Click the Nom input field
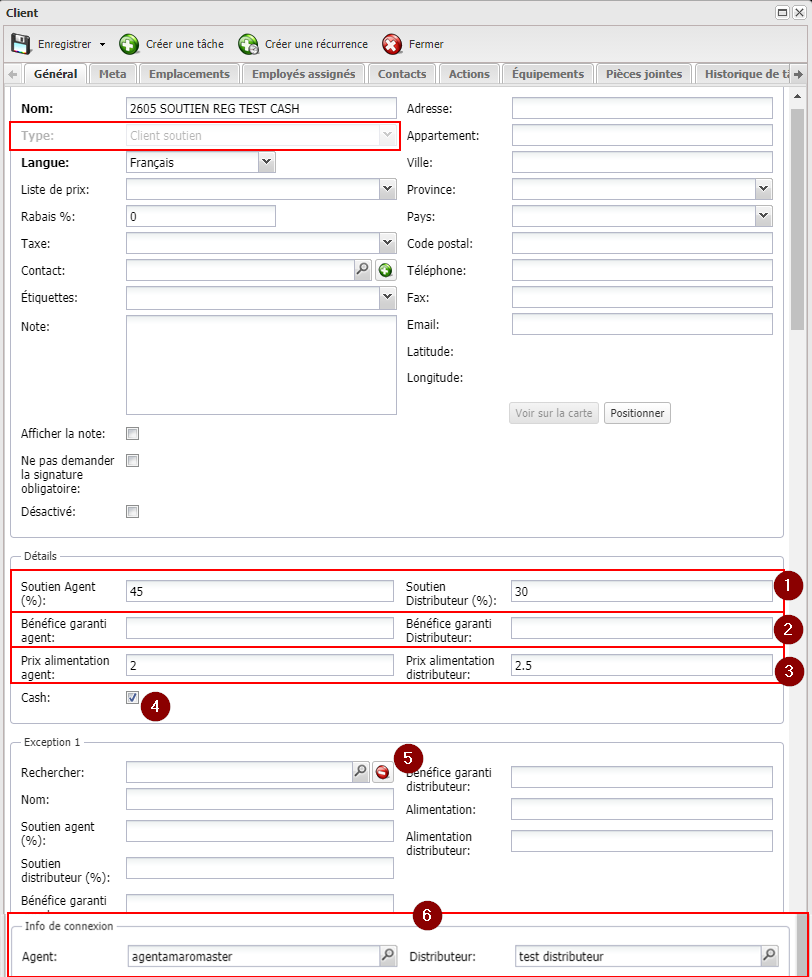Viewport: 812px width, 977px height. [261, 108]
